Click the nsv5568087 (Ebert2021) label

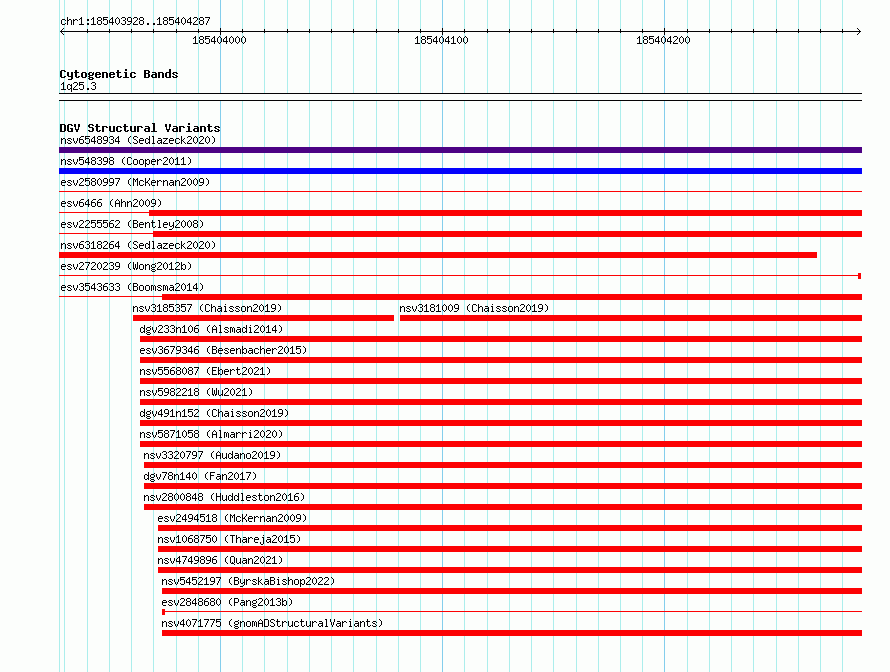(x=205, y=371)
